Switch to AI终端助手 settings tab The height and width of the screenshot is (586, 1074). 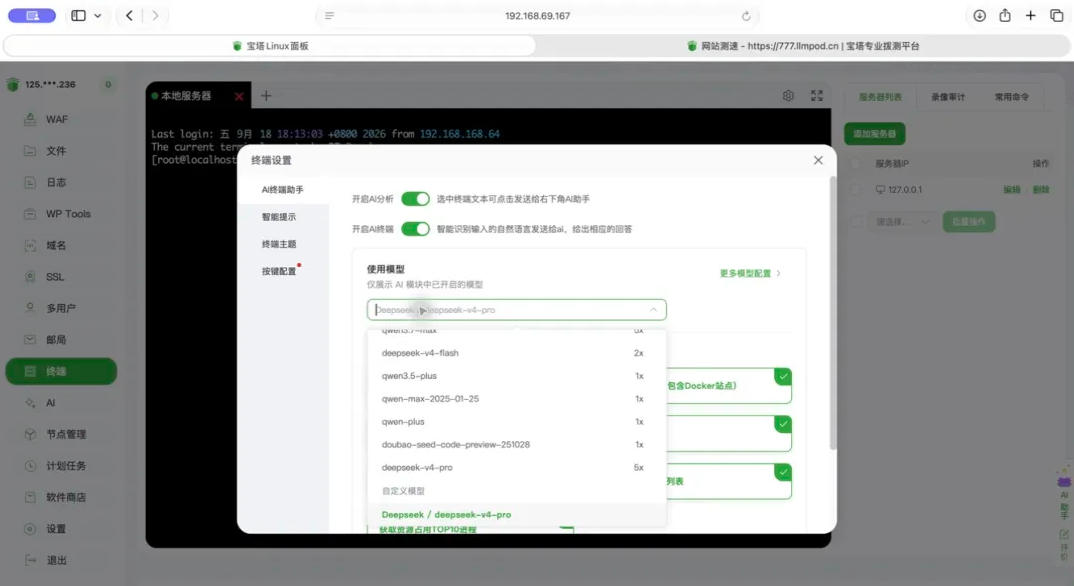(283, 190)
